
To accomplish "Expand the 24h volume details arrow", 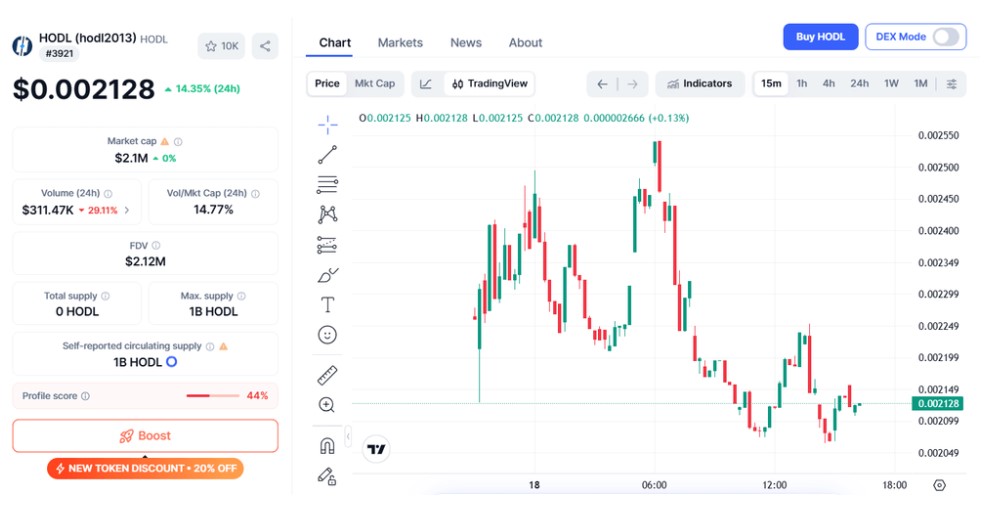I will (x=127, y=211).
